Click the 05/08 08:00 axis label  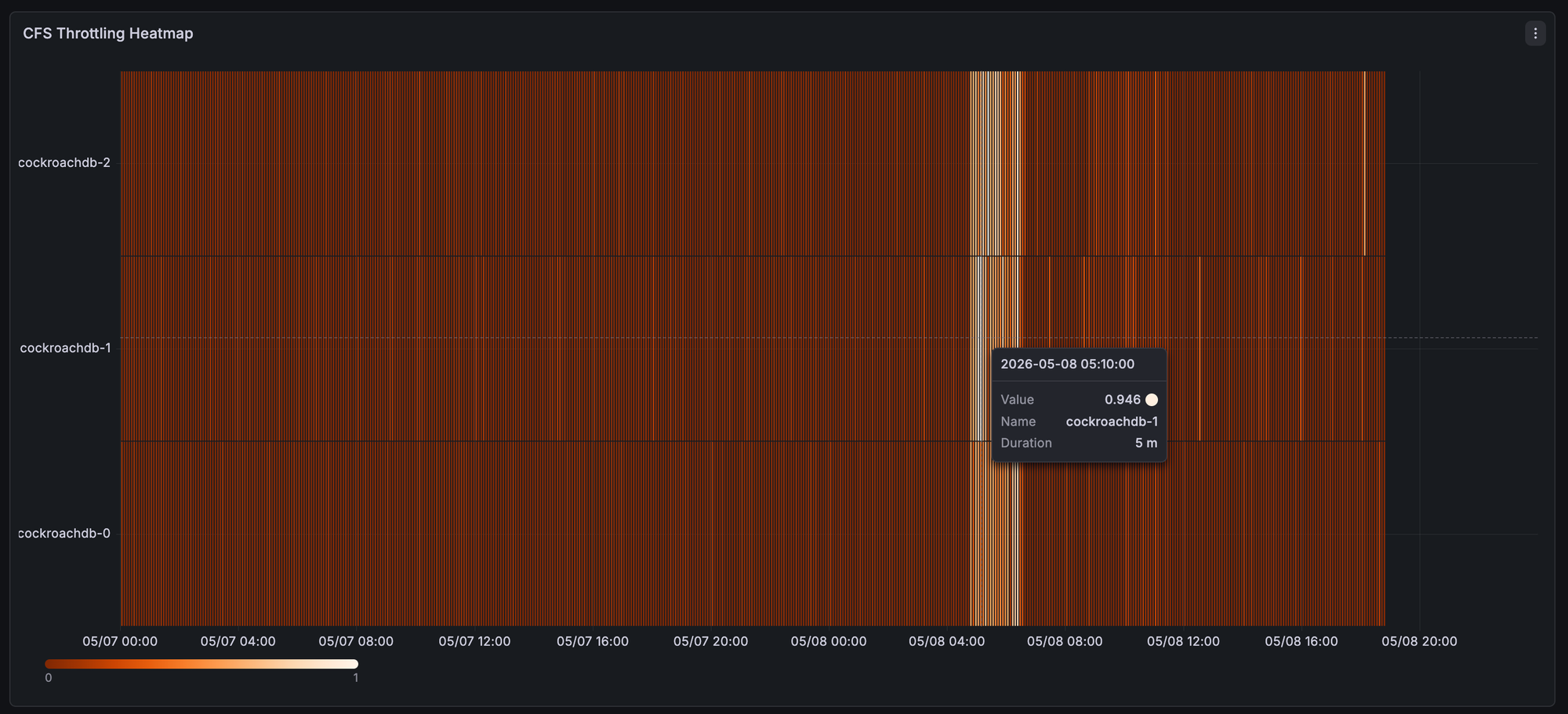pos(1065,641)
